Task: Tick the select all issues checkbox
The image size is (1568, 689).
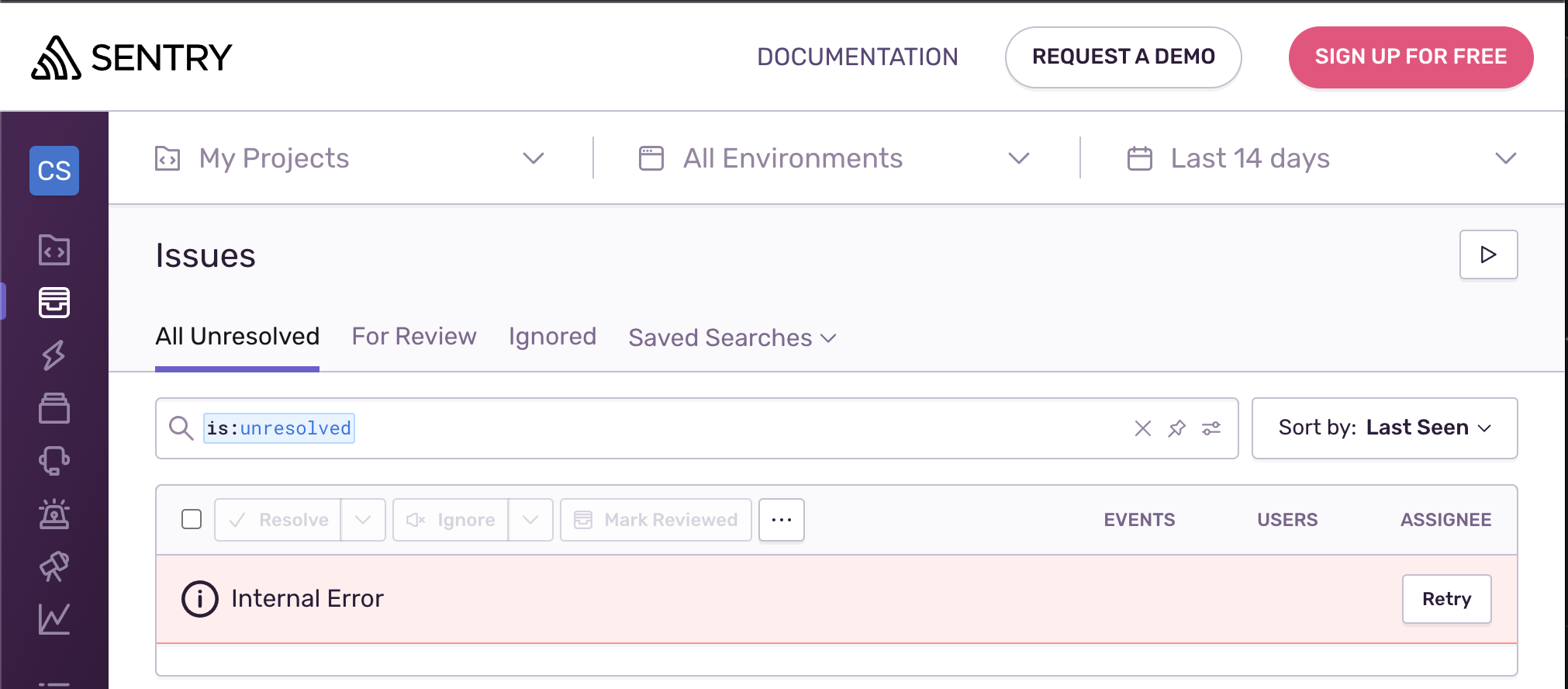Action: click(192, 519)
